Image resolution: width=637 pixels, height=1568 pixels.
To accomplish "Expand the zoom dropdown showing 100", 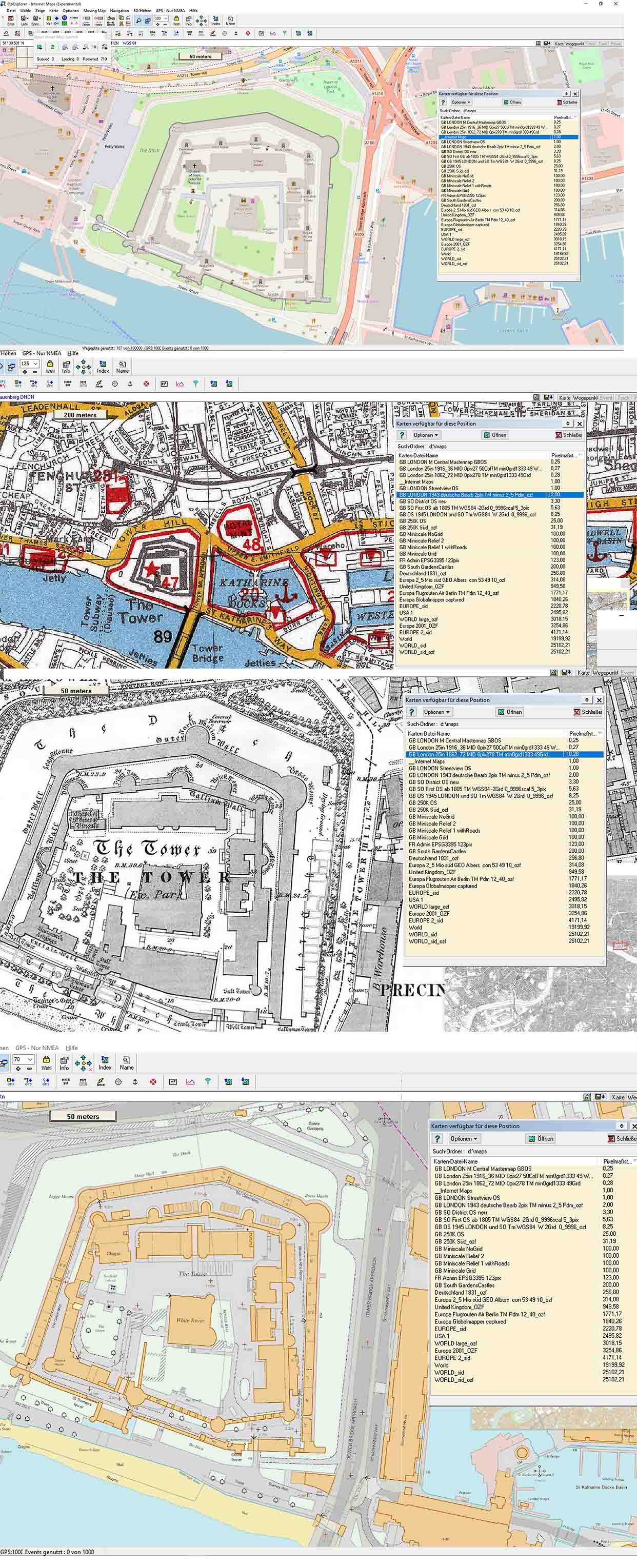I will coord(166,19).
